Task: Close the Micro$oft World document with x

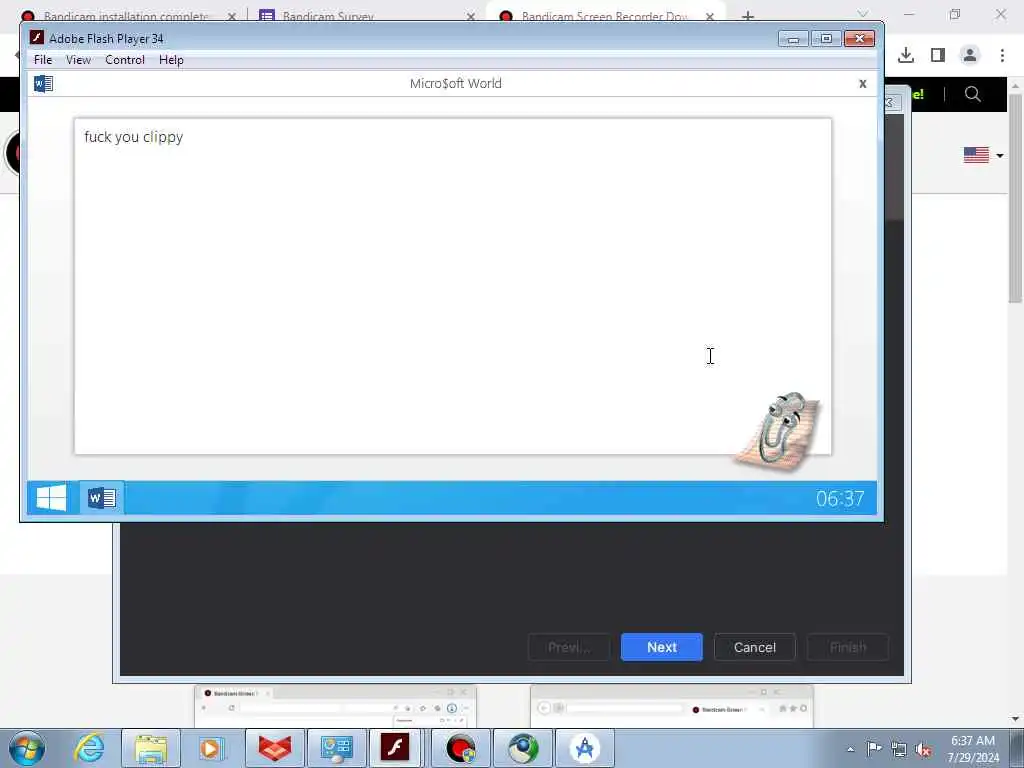Action: click(863, 84)
